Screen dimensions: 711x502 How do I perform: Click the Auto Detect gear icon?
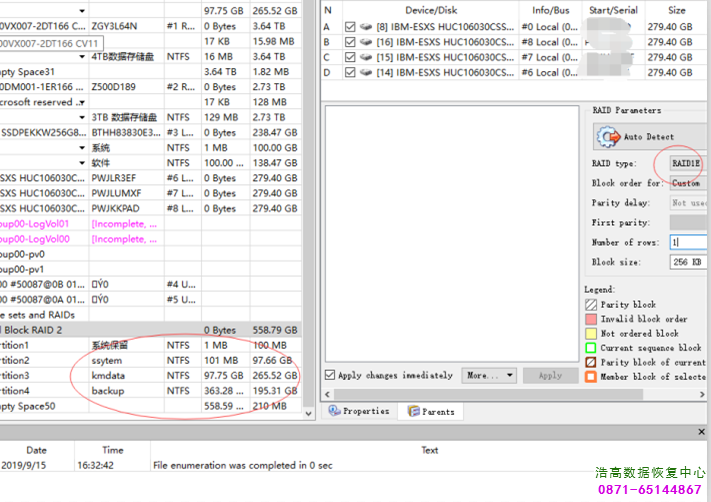608,137
